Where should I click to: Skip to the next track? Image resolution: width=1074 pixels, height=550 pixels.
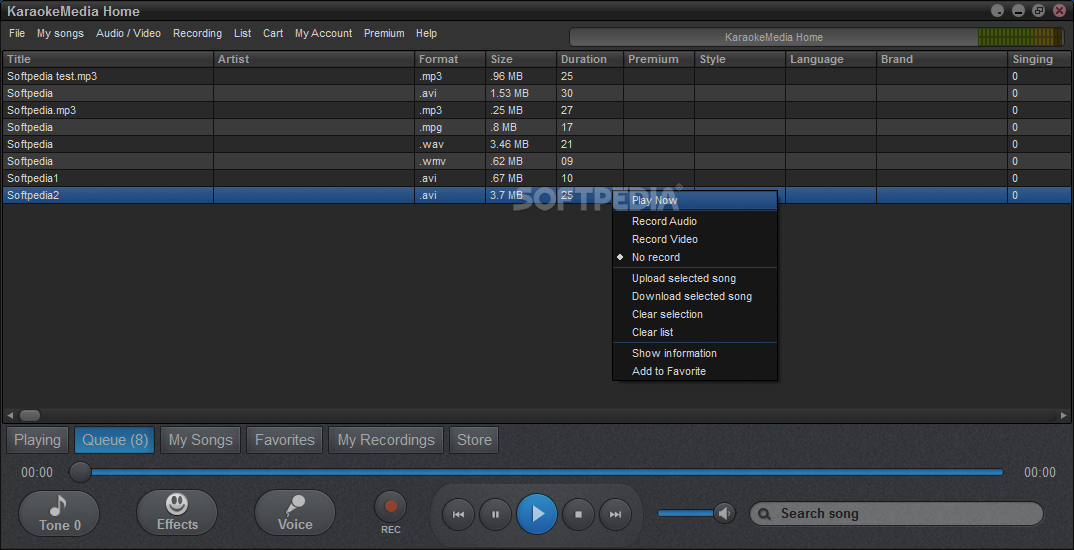(616, 514)
